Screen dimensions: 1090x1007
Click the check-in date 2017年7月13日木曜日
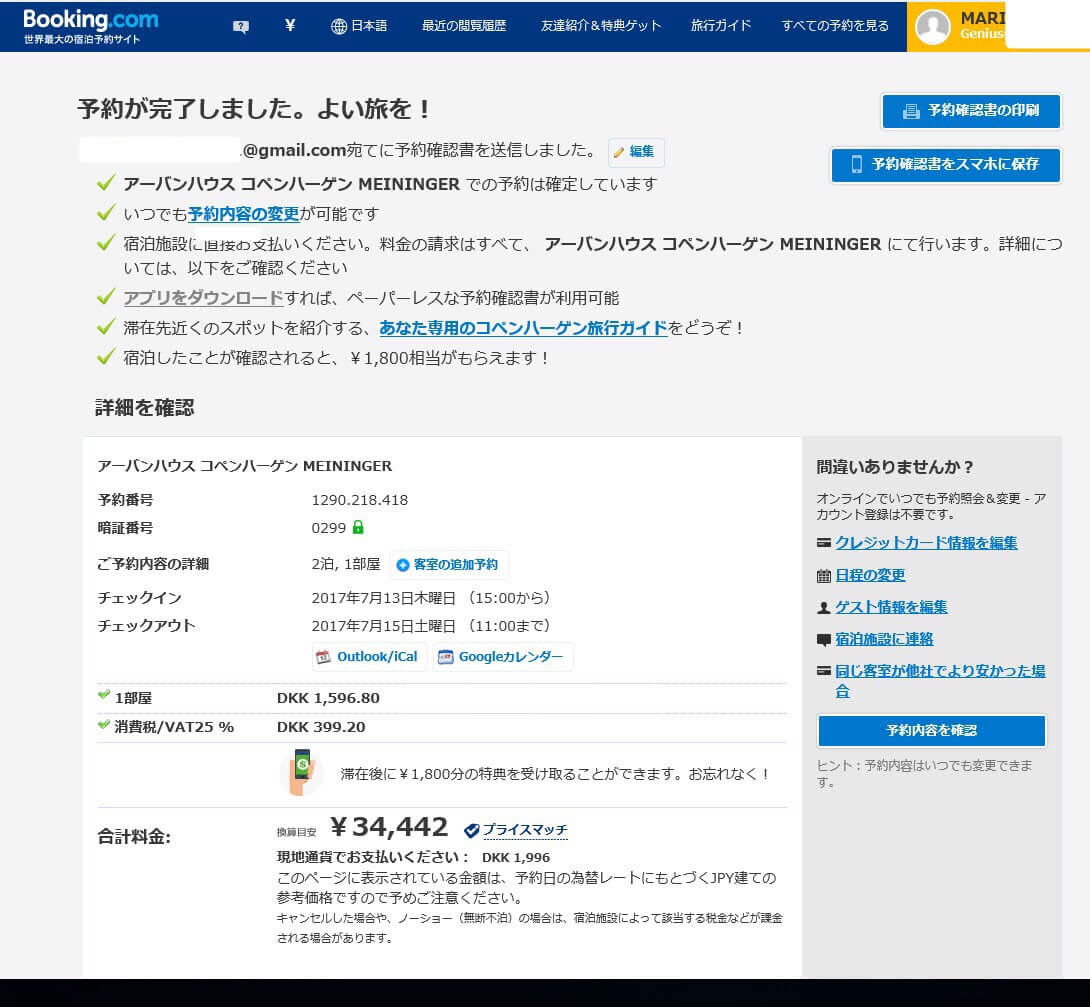[384, 598]
